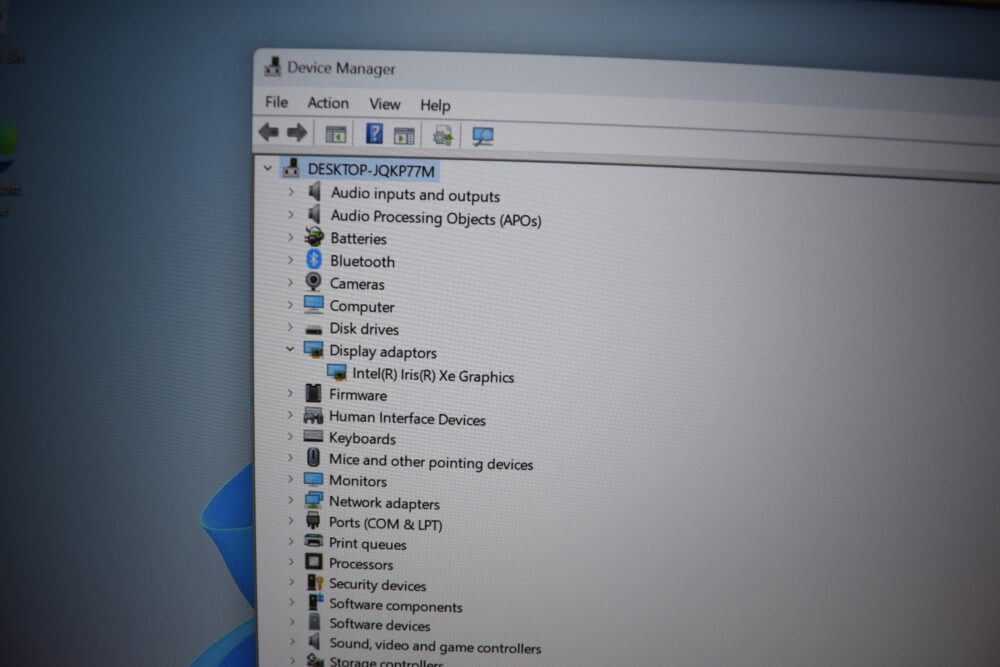
Task: Click the Processors chip icon
Action: click(313, 561)
